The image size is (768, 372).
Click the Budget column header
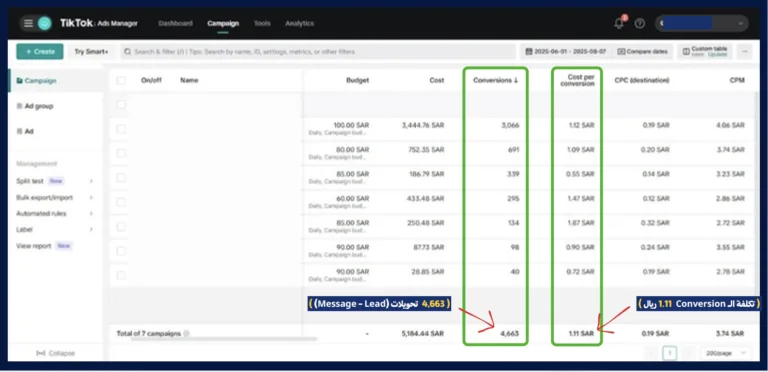coord(358,80)
